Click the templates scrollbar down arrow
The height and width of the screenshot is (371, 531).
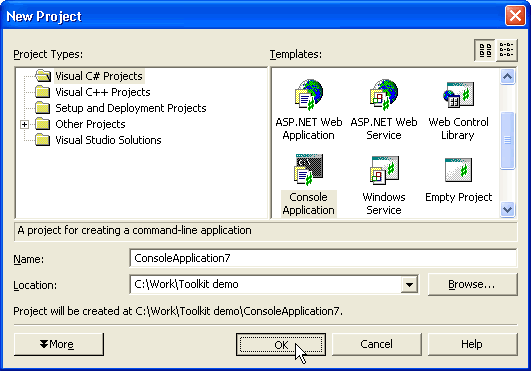click(507, 210)
